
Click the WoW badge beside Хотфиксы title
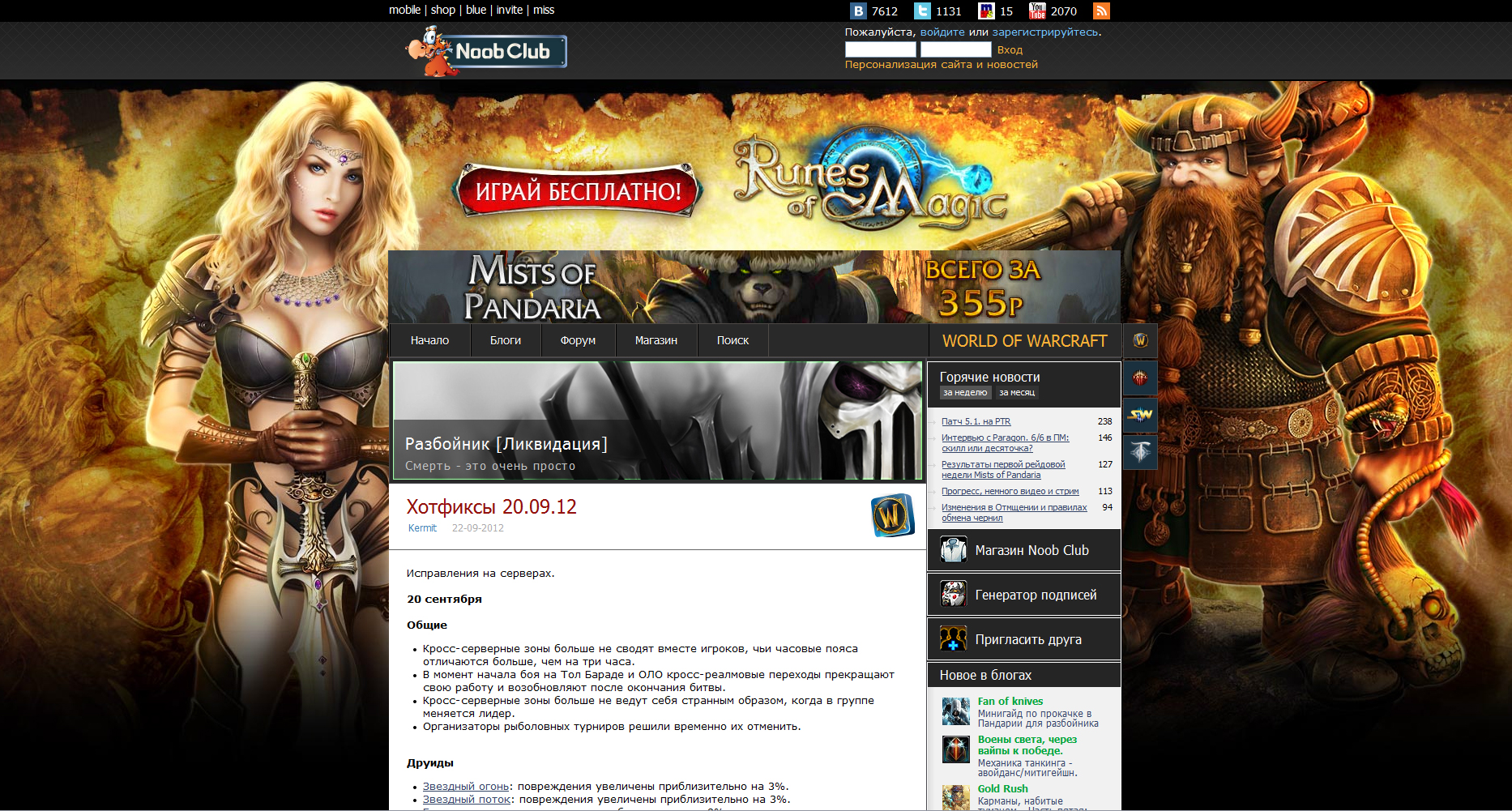coord(892,515)
